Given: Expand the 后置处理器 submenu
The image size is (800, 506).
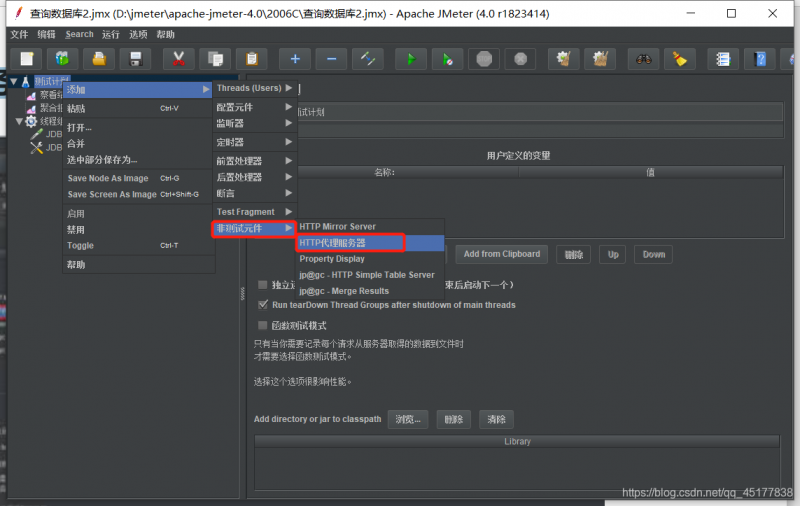Looking at the screenshot, I should pyautogui.click(x=254, y=178).
